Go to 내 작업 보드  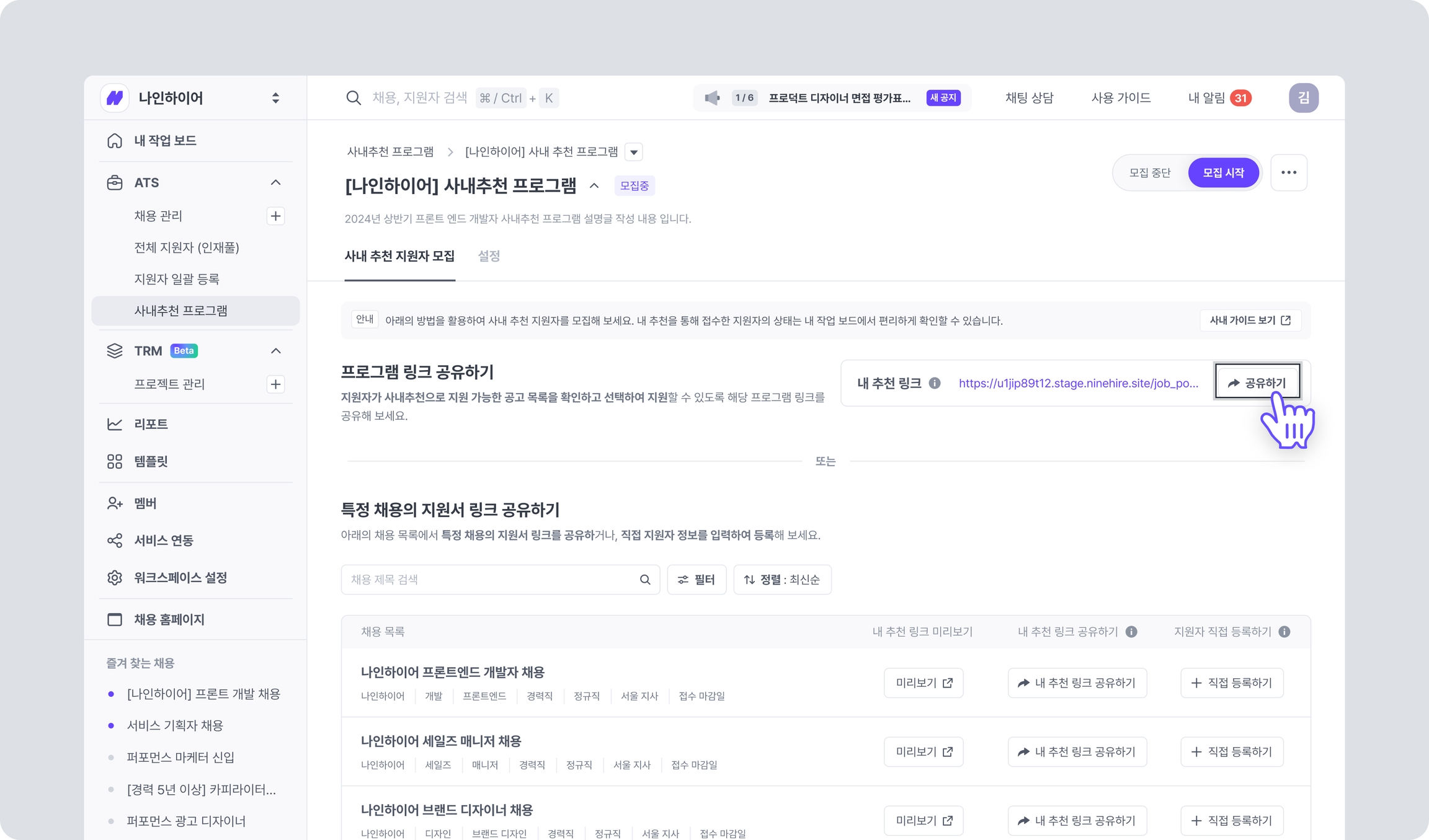click(x=165, y=141)
